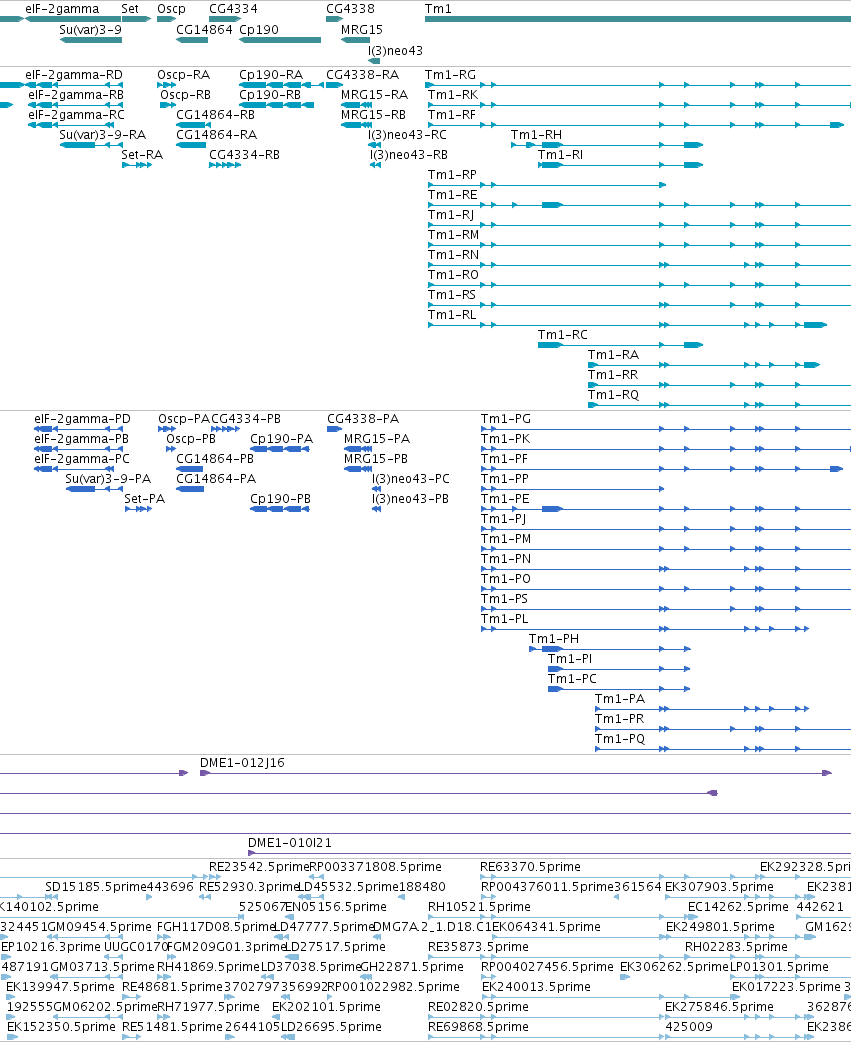The width and height of the screenshot is (851, 1042).
Task: Click the long teal Tm1 gene bar
Action: [638, 19]
